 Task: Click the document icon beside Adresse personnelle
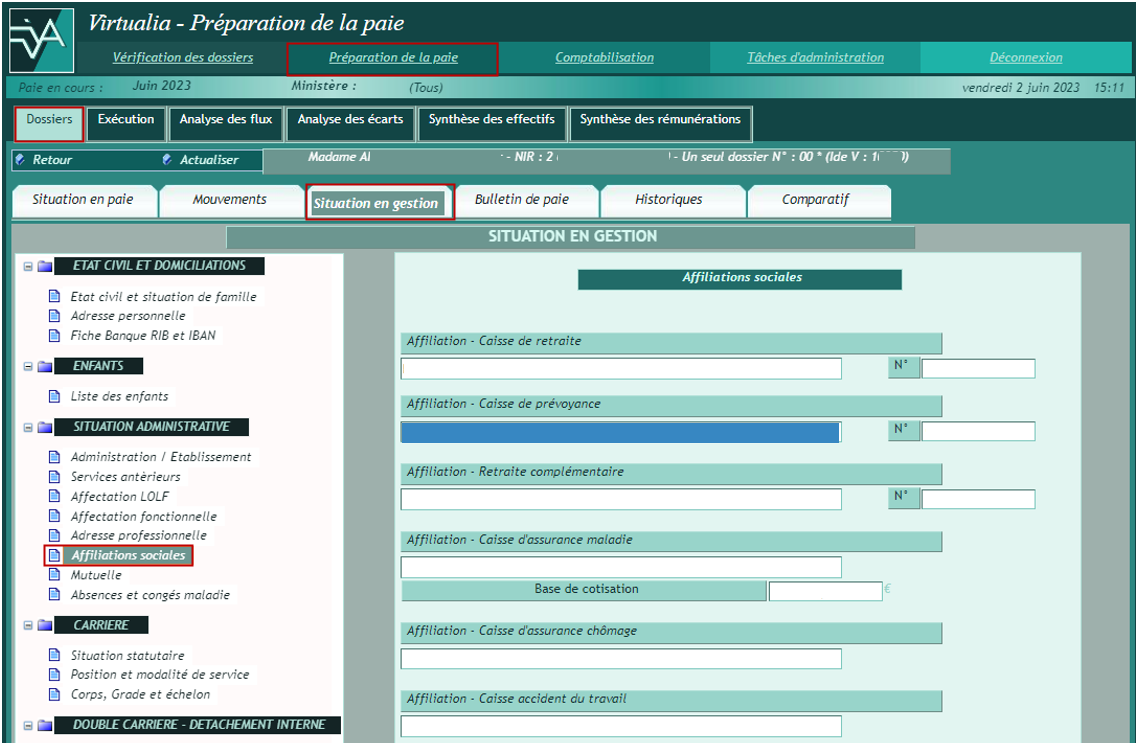click(x=55, y=316)
